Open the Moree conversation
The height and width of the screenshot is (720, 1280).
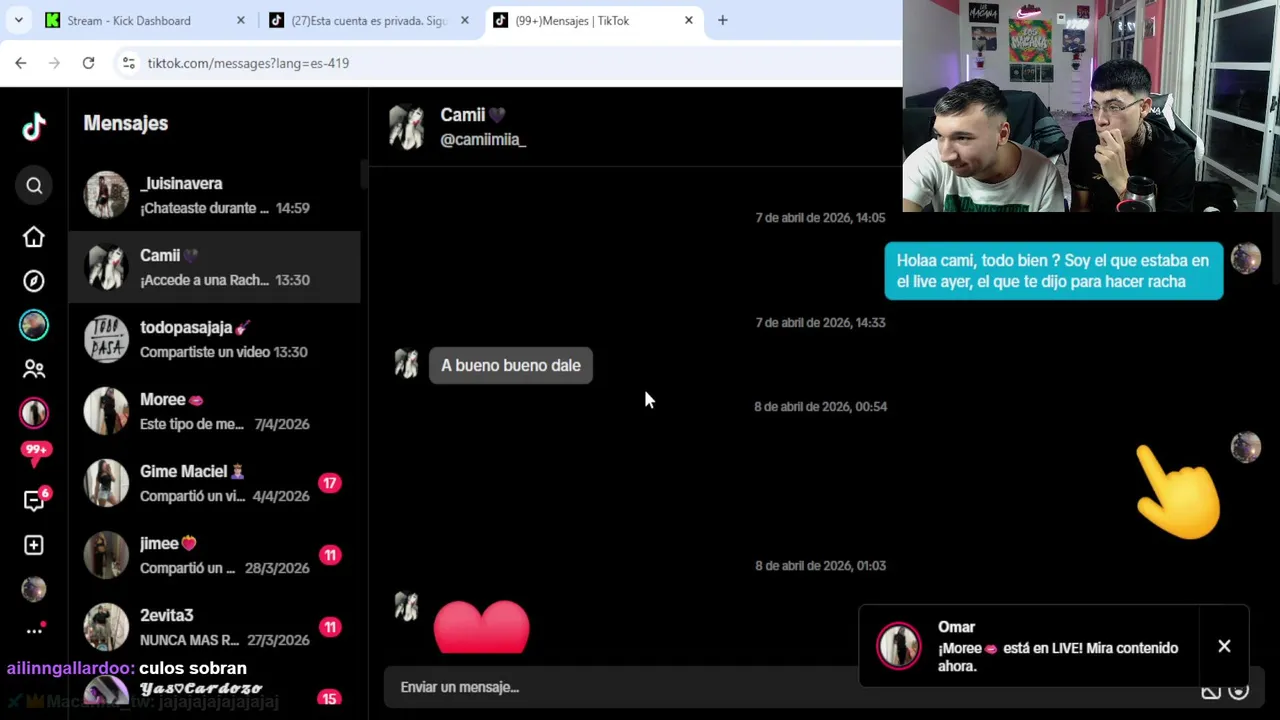pos(214,411)
